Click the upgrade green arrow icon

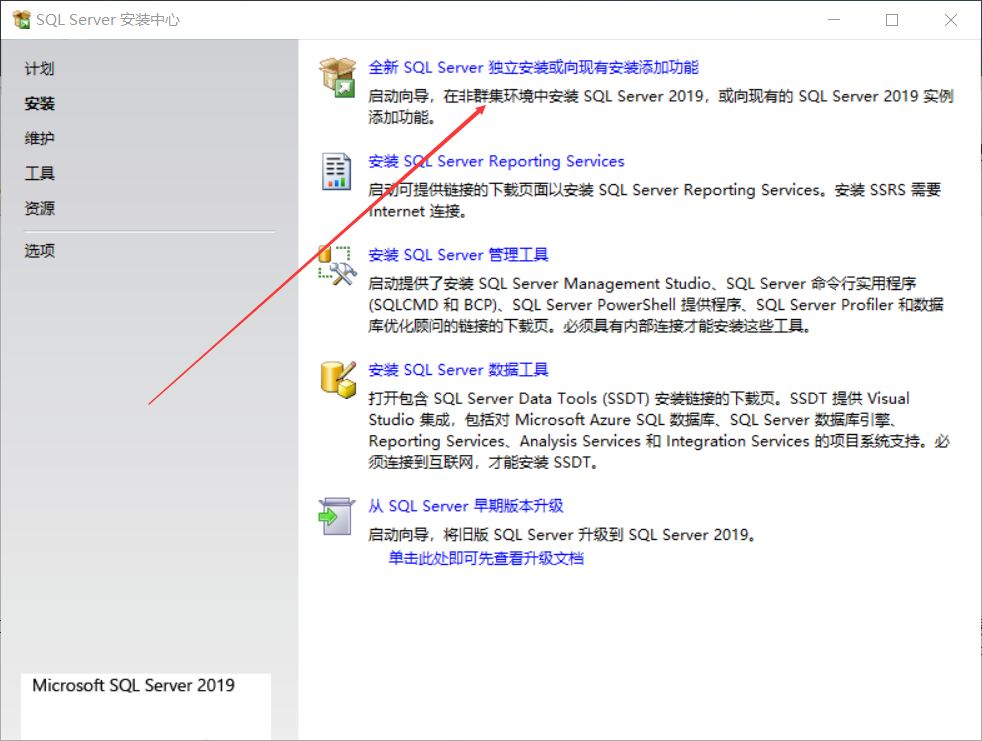click(338, 515)
